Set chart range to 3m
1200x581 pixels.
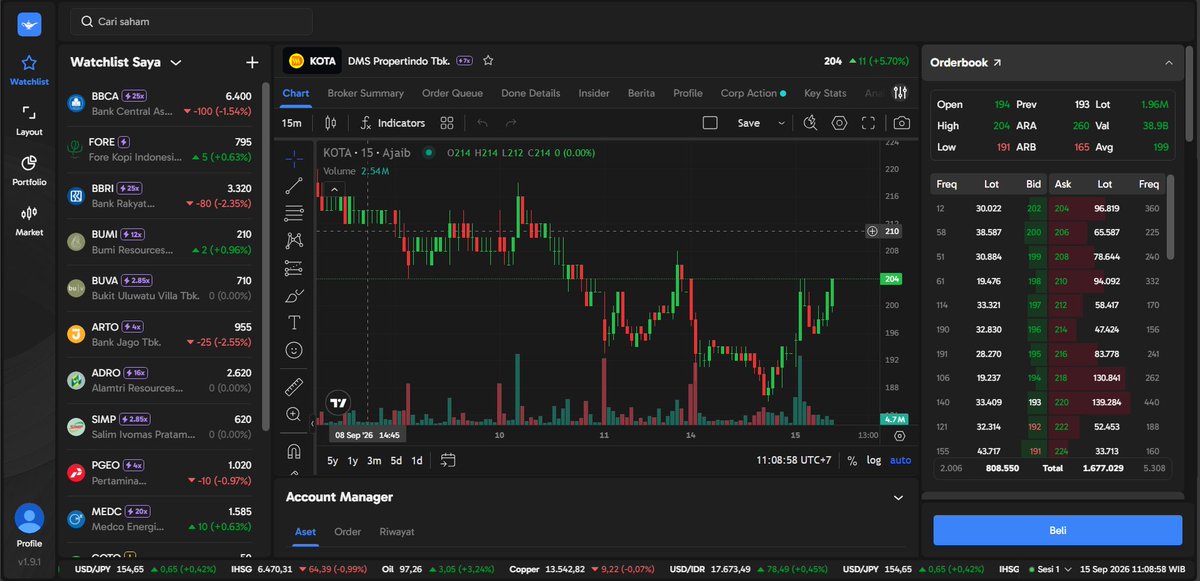pos(374,461)
